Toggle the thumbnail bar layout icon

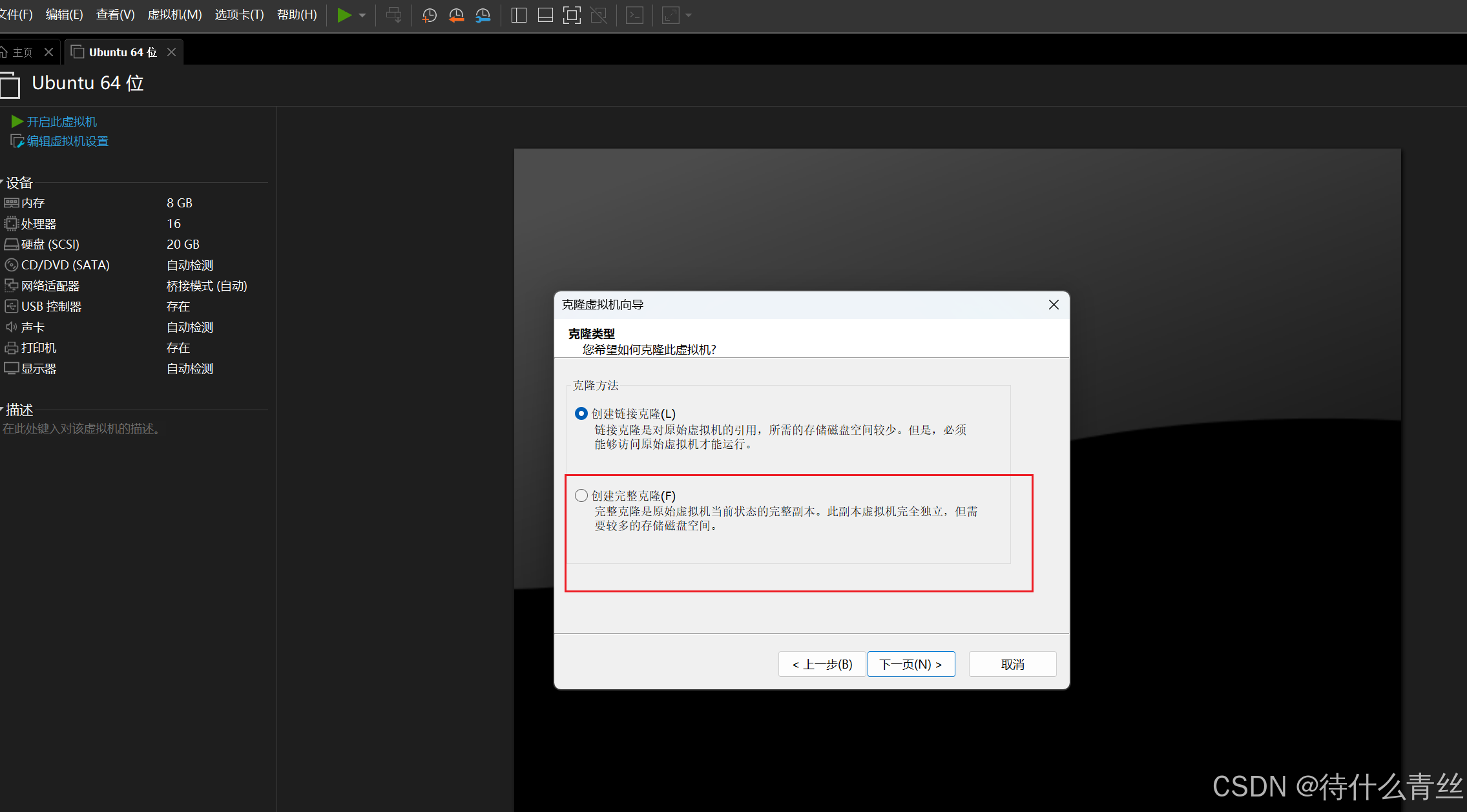[x=545, y=15]
